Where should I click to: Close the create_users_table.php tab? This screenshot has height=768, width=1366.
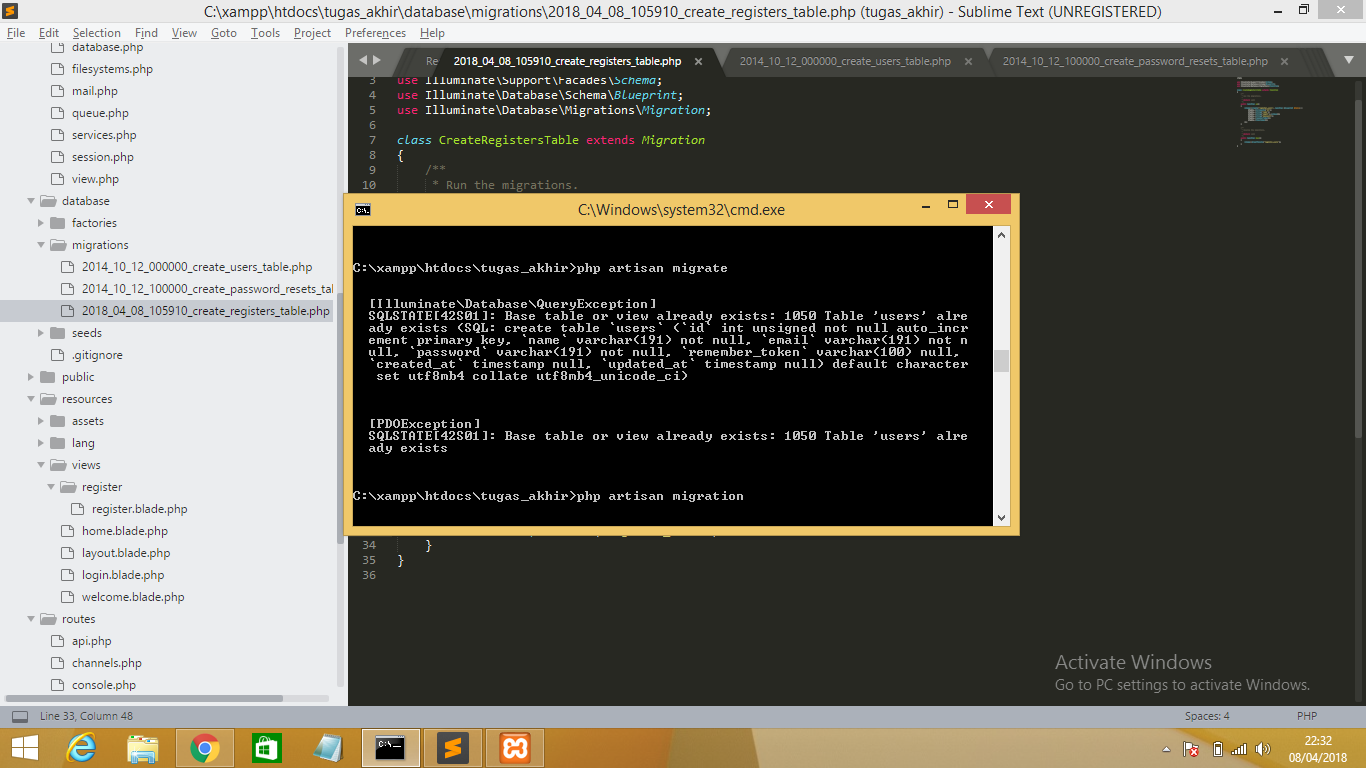(x=969, y=61)
